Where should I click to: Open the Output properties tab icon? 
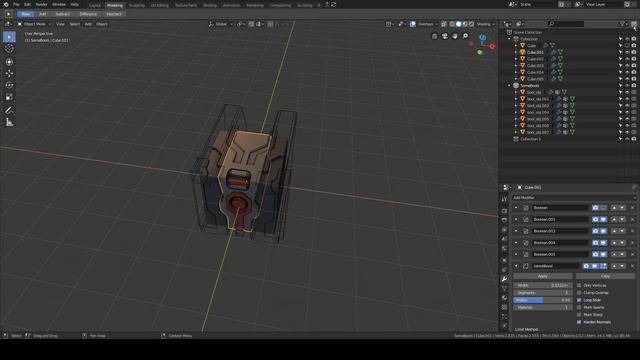point(504,220)
